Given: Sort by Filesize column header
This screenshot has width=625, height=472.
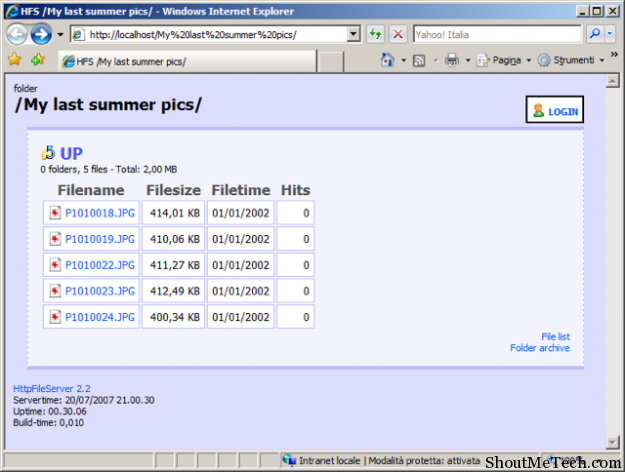Looking at the screenshot, I should click(173, 190).
